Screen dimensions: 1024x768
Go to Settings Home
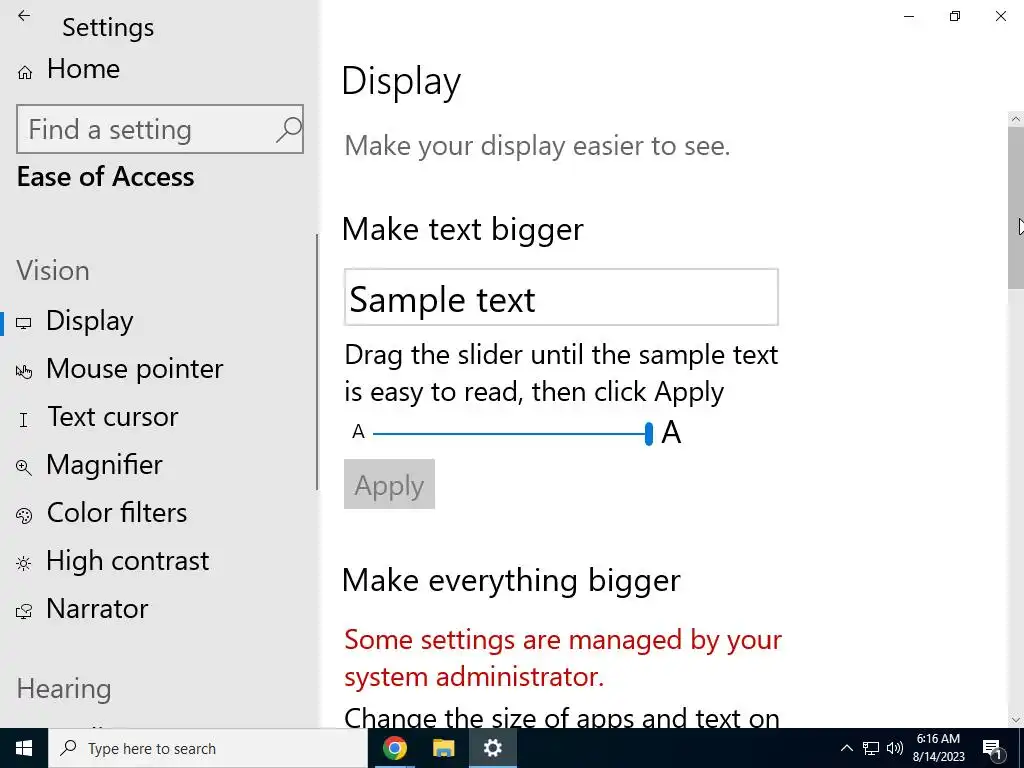83,69
